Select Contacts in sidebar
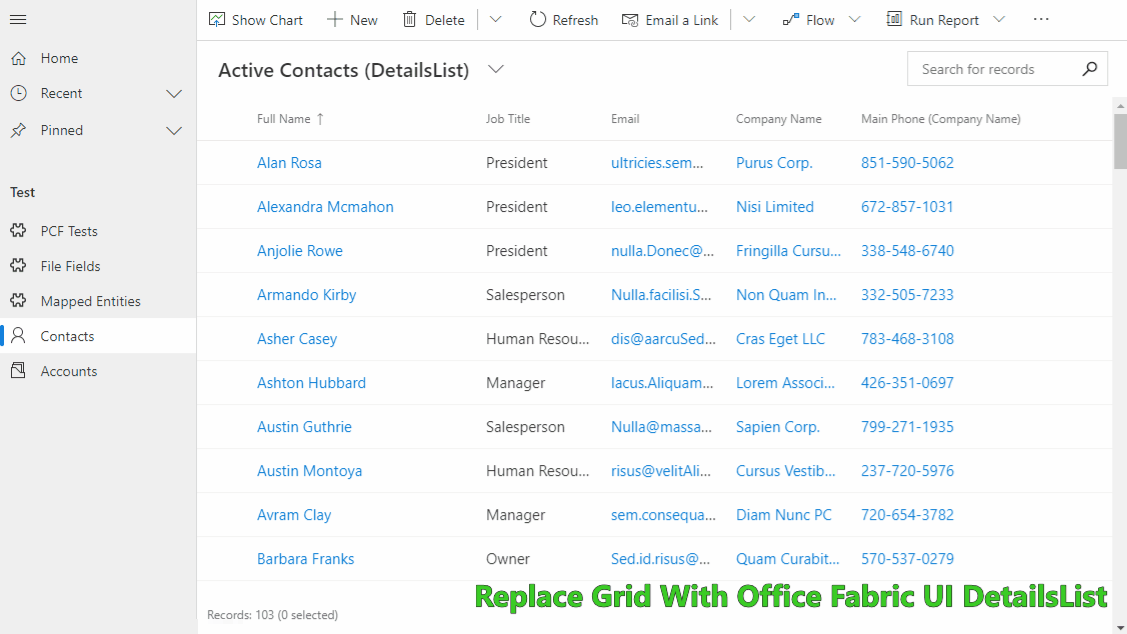1127x634 pixels. pyautogui.click(x=98, y=336)
